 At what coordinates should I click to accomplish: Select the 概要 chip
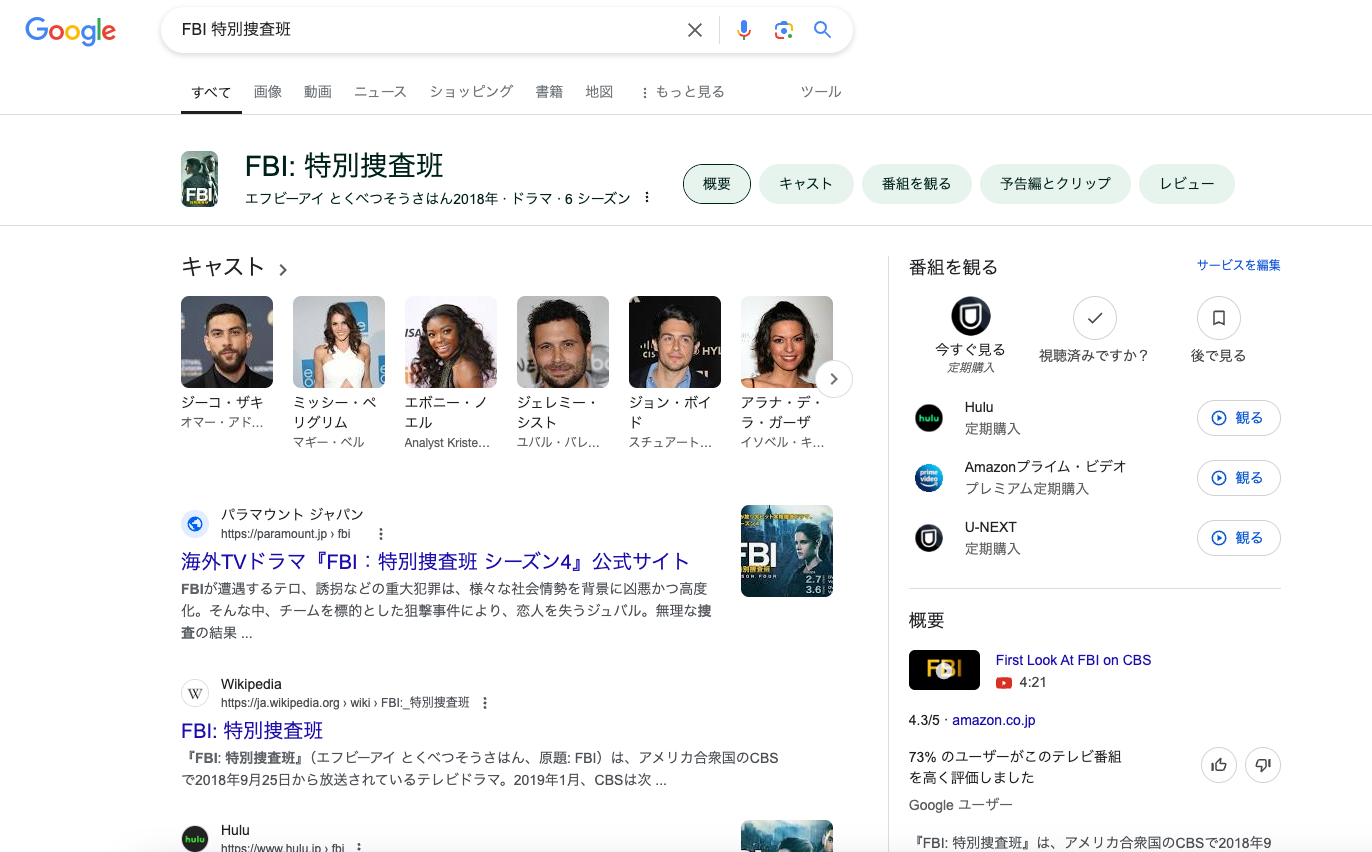(717, 184)
